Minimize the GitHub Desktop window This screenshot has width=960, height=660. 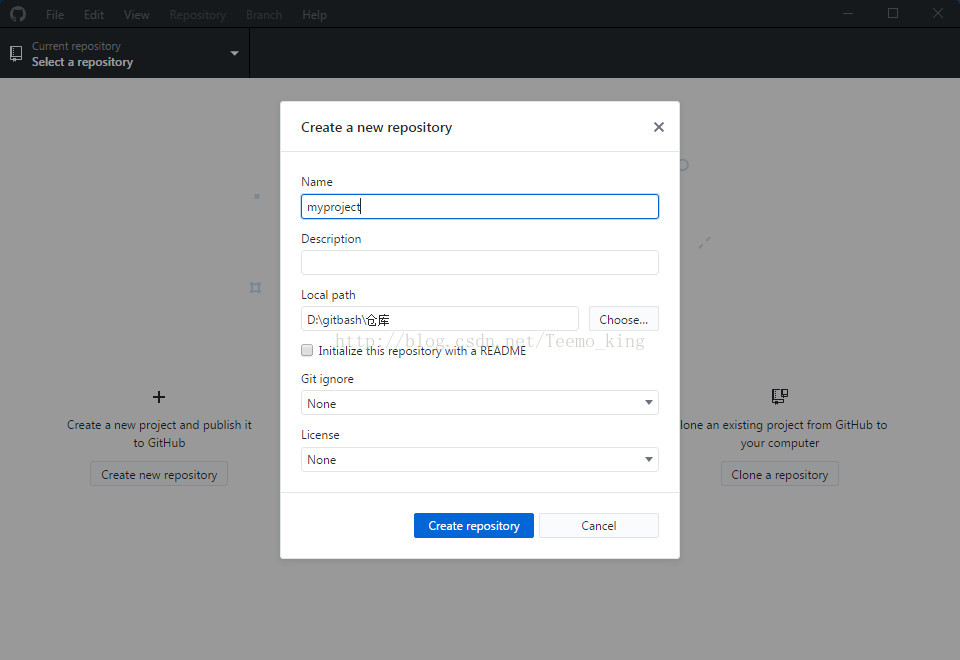[848, 13]
